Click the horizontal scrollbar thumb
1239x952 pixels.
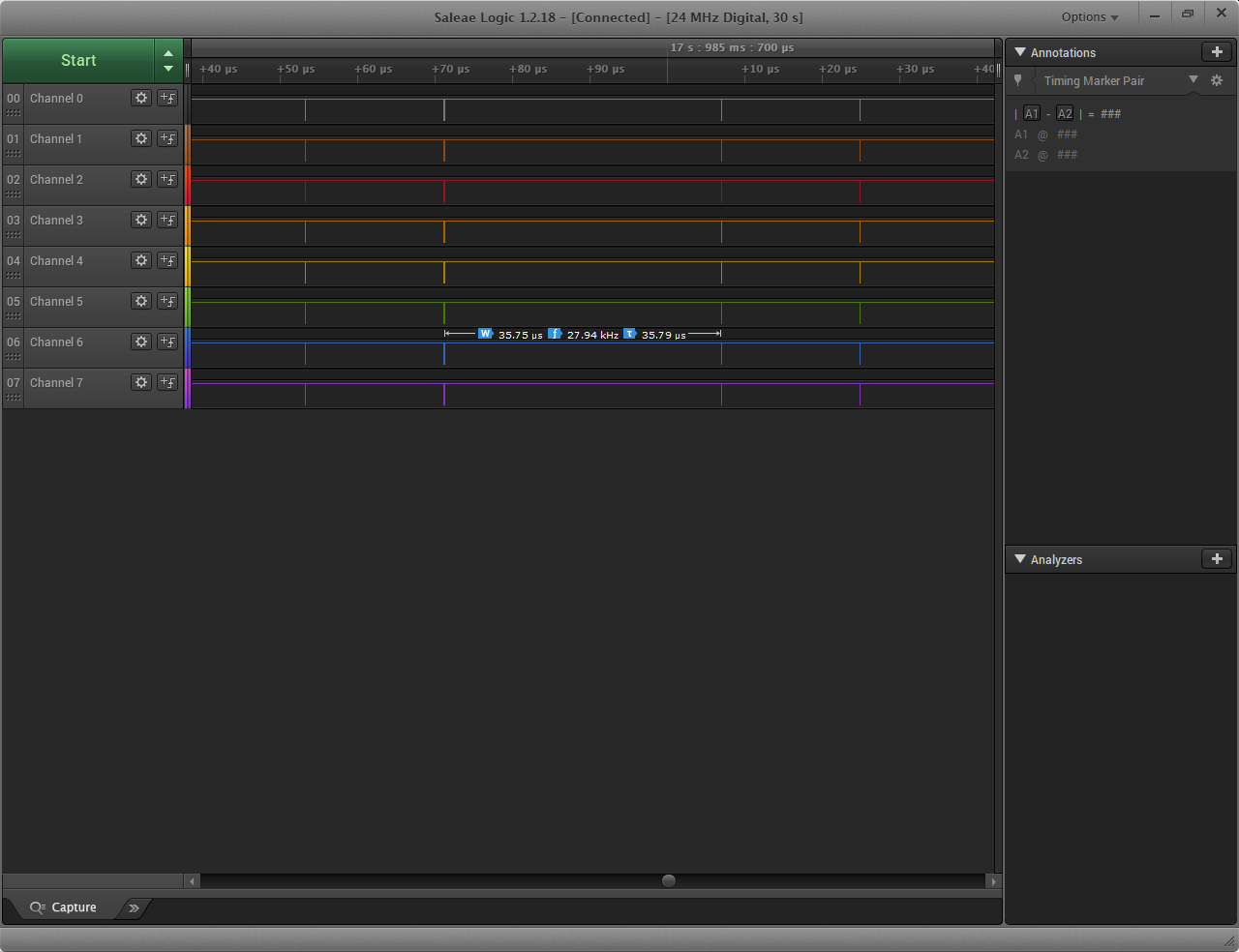[x=668, y=881]
